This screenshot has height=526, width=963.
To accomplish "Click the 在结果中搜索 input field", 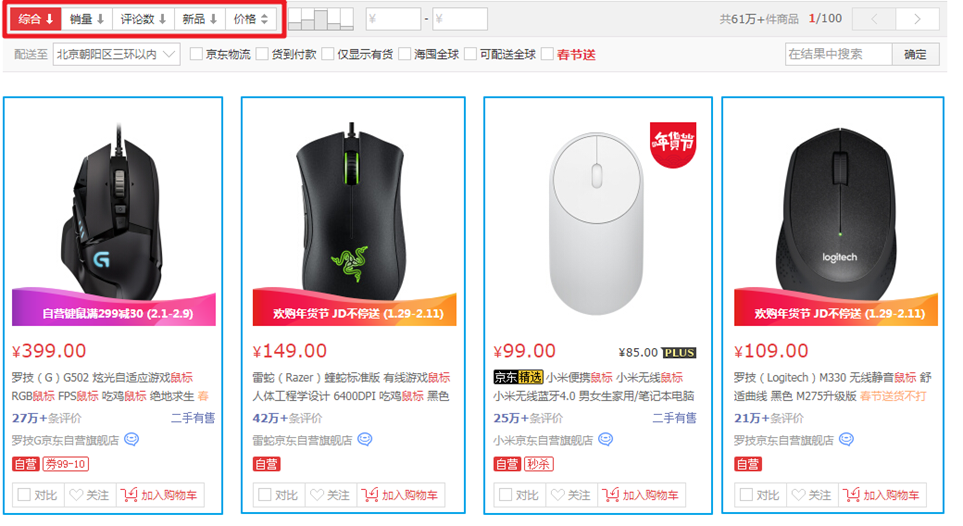I will (838, 55).
